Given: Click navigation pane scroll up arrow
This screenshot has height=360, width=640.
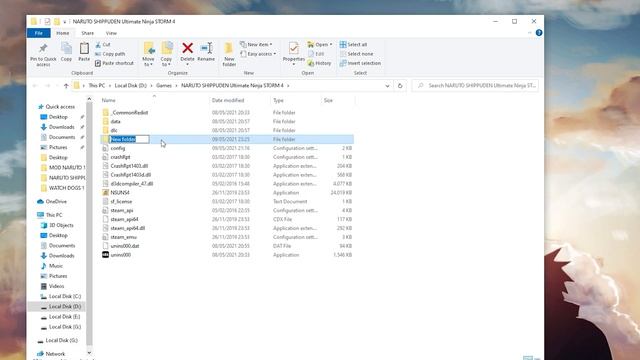Looking at the screenshot, I should (x=89, y=99).
